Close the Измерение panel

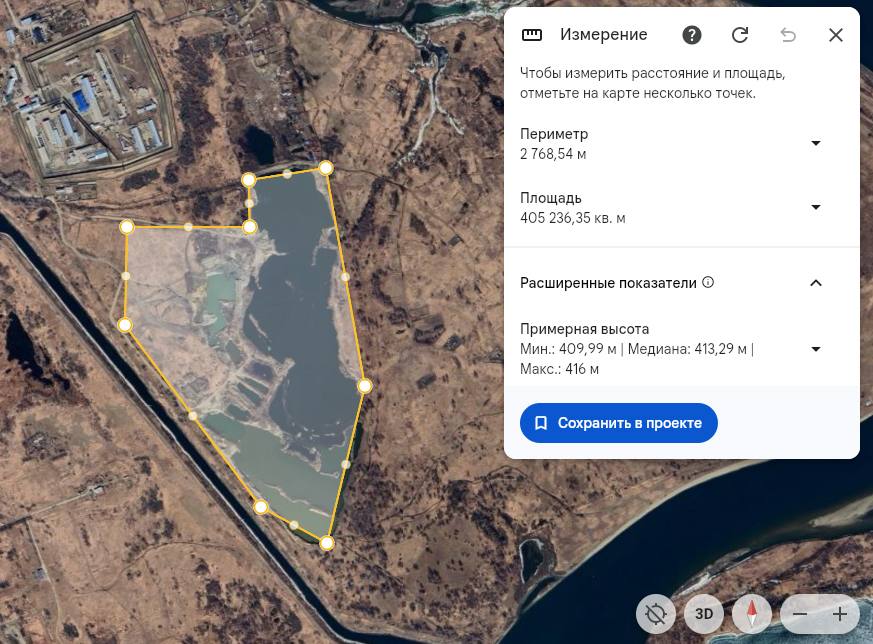coord(836,35)
